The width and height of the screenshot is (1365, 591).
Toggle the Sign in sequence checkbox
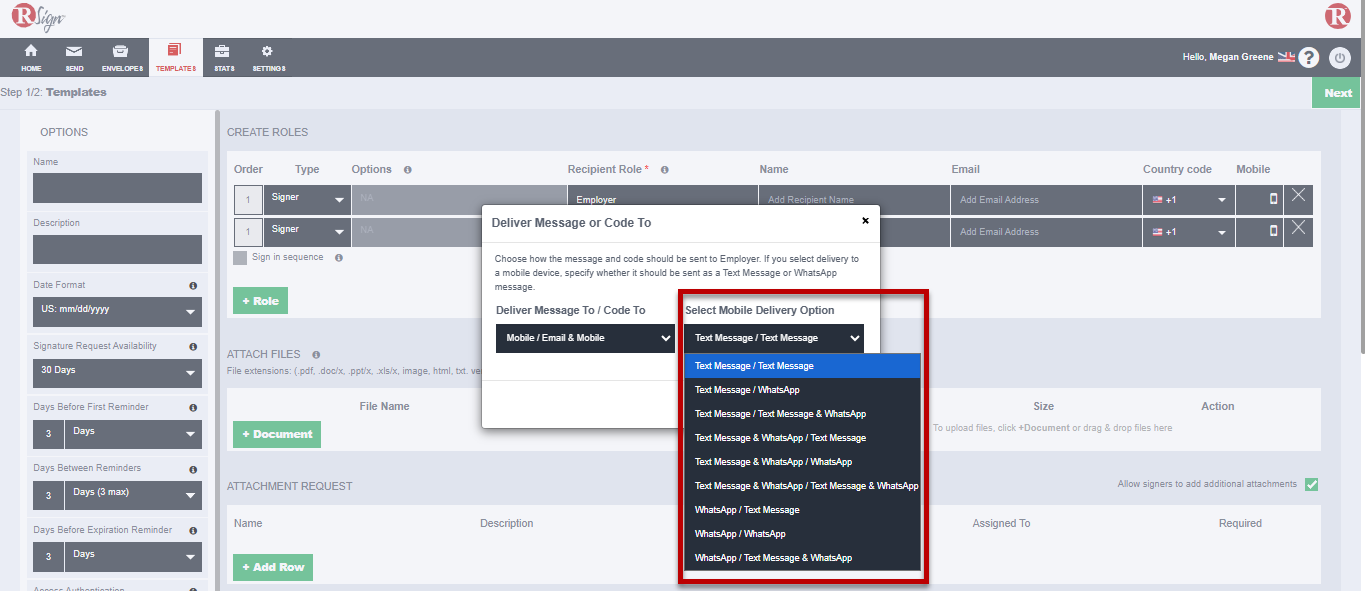(240, 258)
